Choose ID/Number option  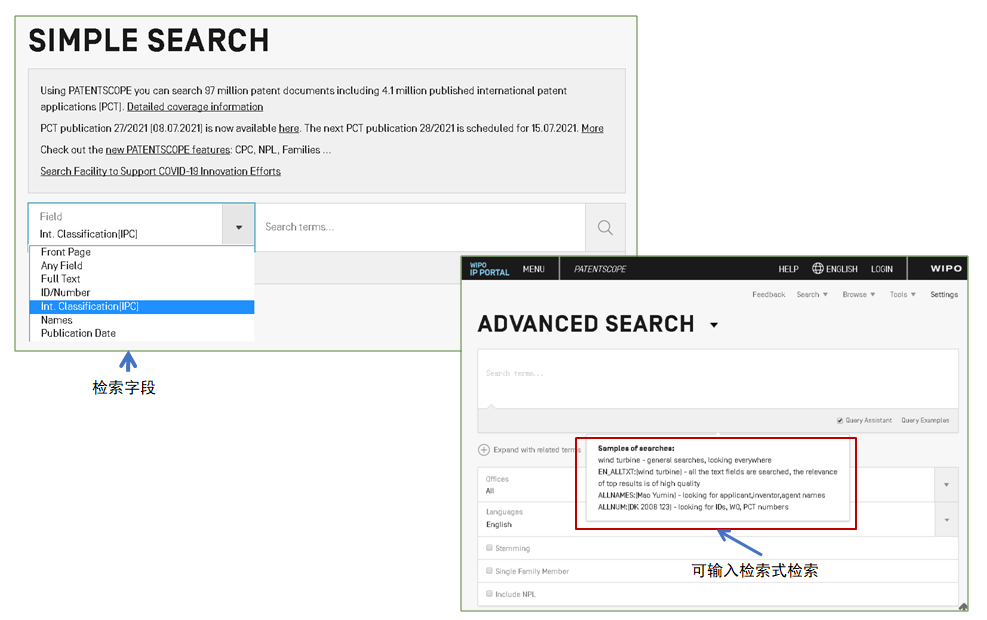pos(65,293)
